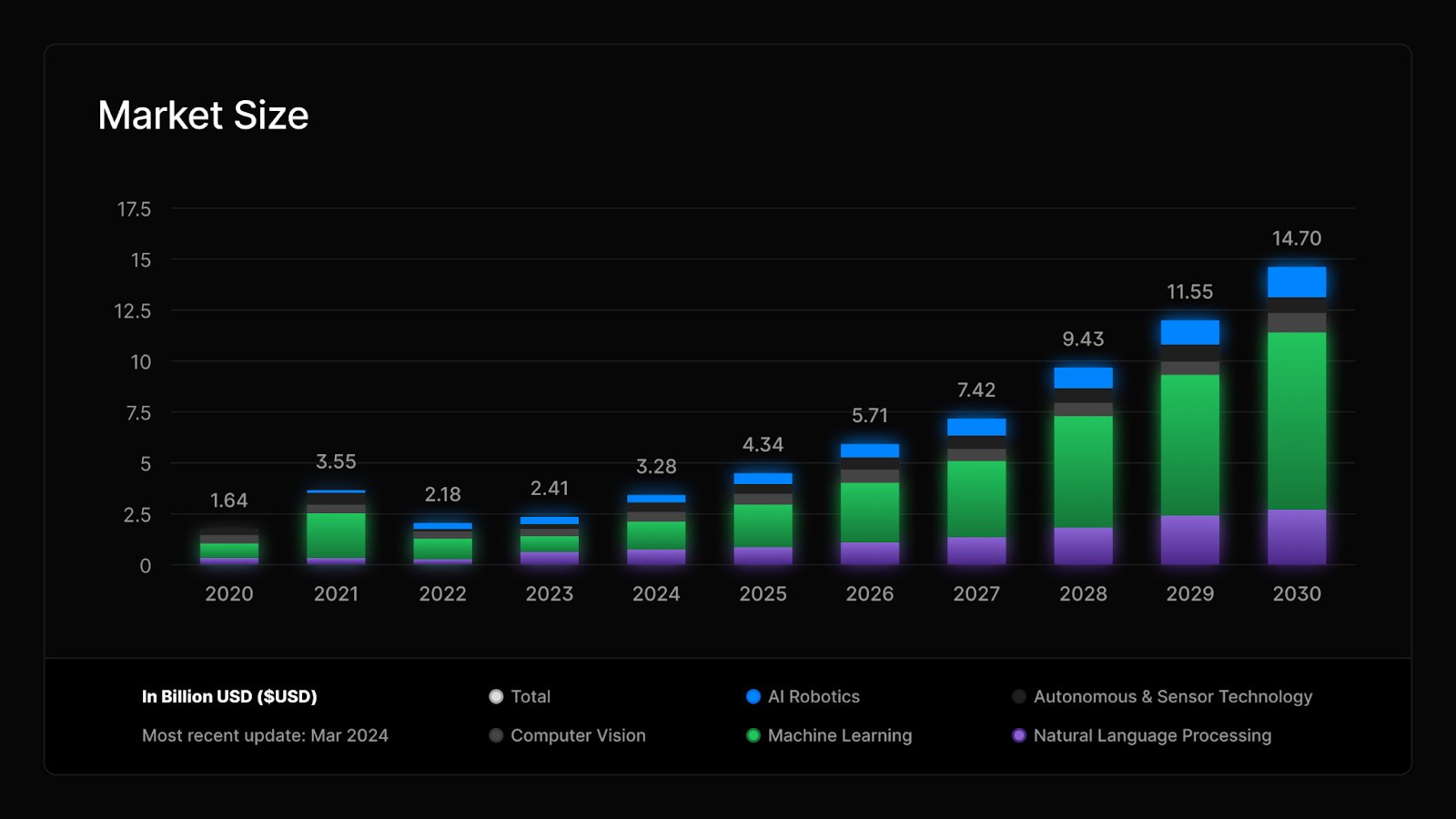Select the 2023 stacked bar
Image resolution: width=1456 pixels, height=819 pixels.
pyautogui.click(x=550, y=541)
